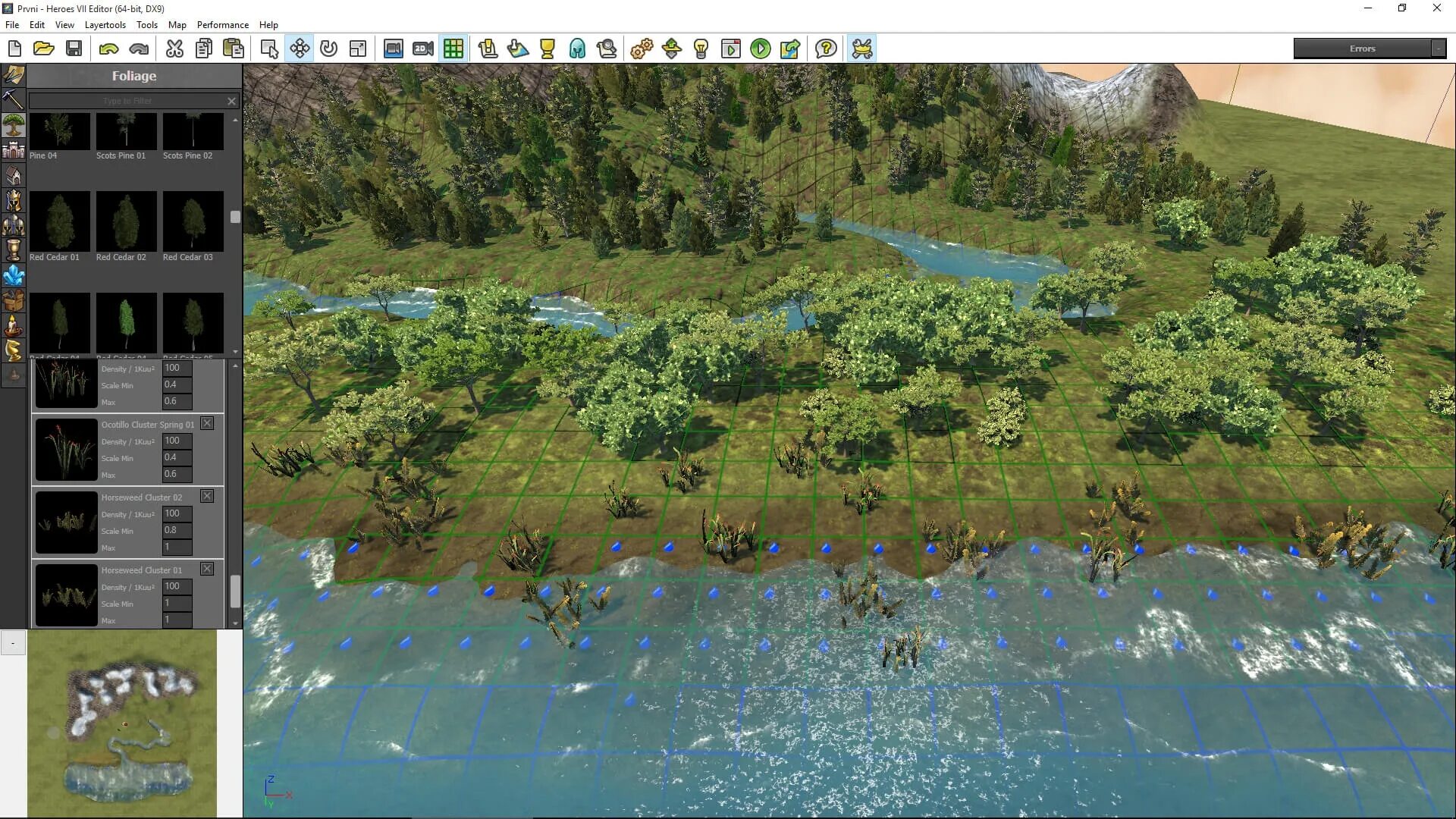Click the Save map floppy icon

tap(74, 49)
